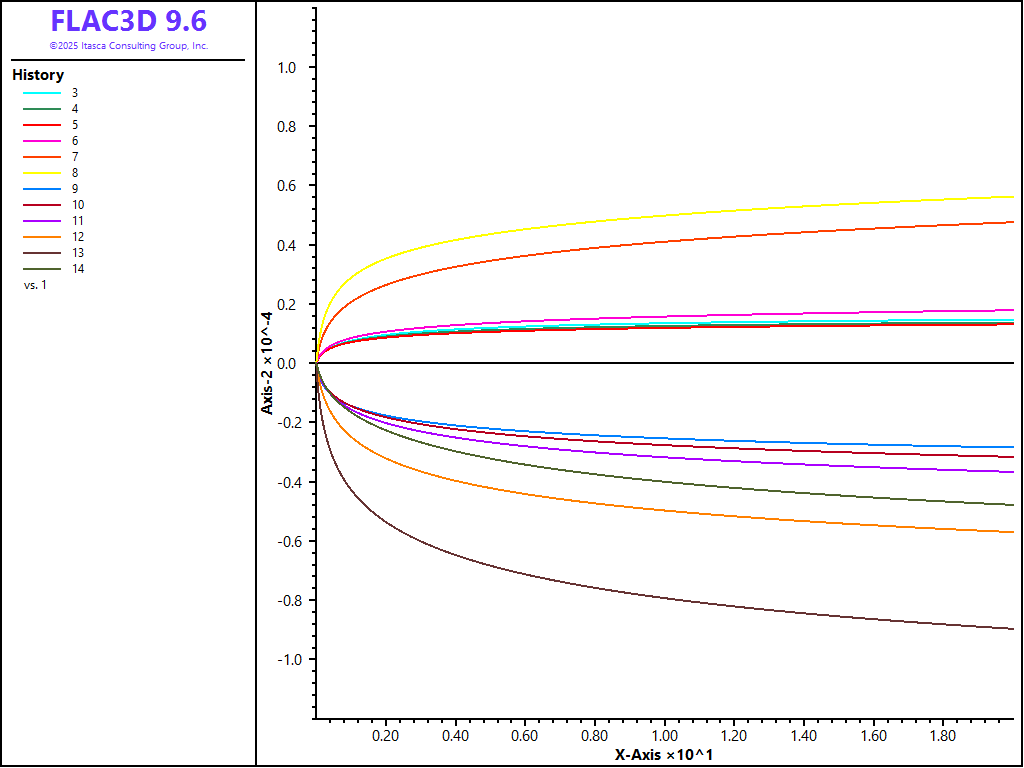This screenshot has width=1024, height=768.
Task: Click the 1.0 tick label on the Y axis
Action: click(286, 68)
